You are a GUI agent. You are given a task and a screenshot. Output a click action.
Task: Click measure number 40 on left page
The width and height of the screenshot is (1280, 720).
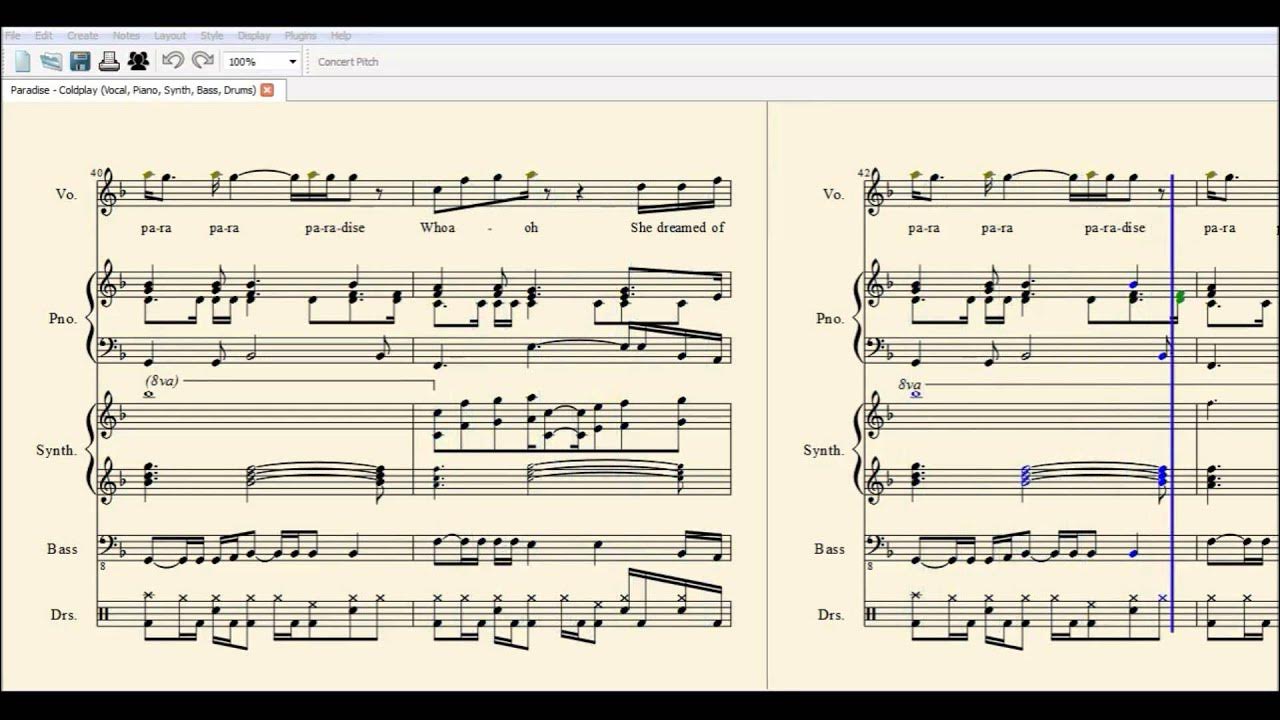97,173
